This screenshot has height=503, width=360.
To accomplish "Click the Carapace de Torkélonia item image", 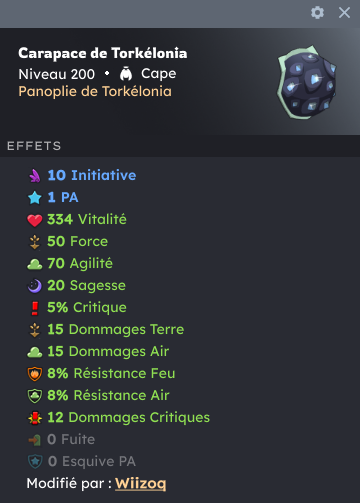I will 307,82.
